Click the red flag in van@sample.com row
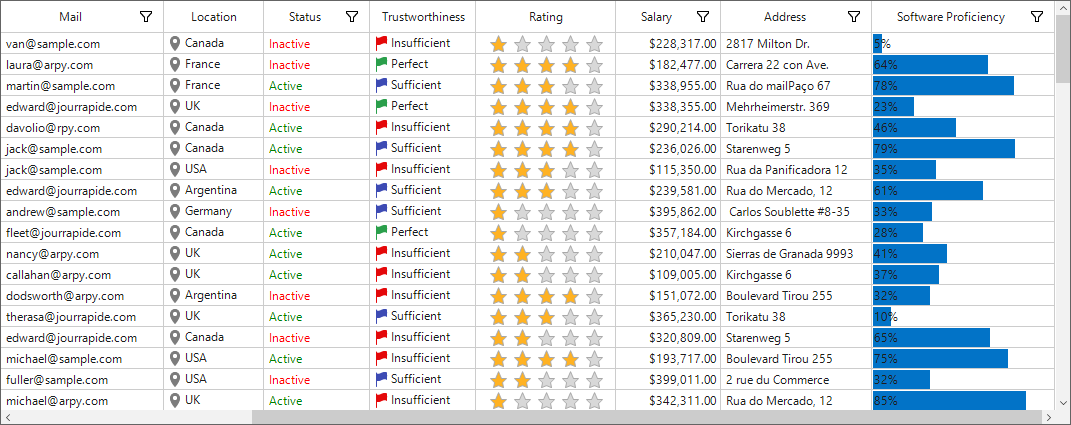This screenshot has width=1071, height=425. (381, 44)
